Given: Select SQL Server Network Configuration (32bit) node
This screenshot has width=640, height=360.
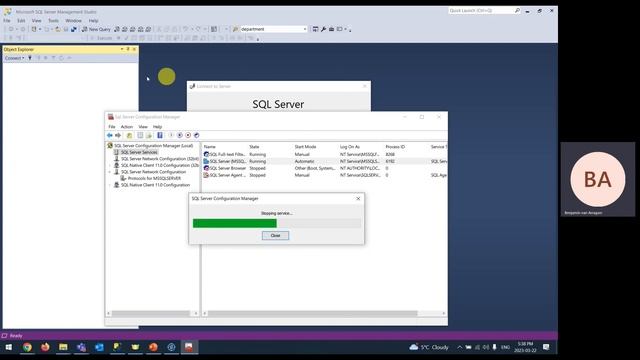Looking at the screenshot, I should (x=160, y=159).
